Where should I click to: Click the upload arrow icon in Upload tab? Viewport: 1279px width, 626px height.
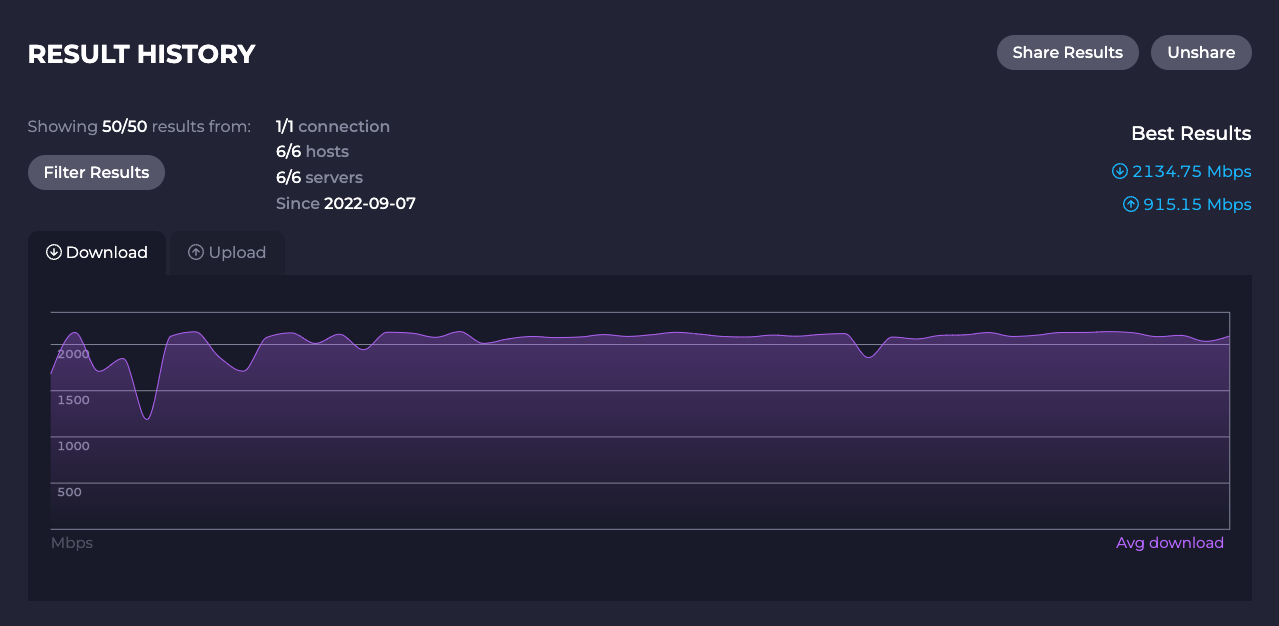196,253
